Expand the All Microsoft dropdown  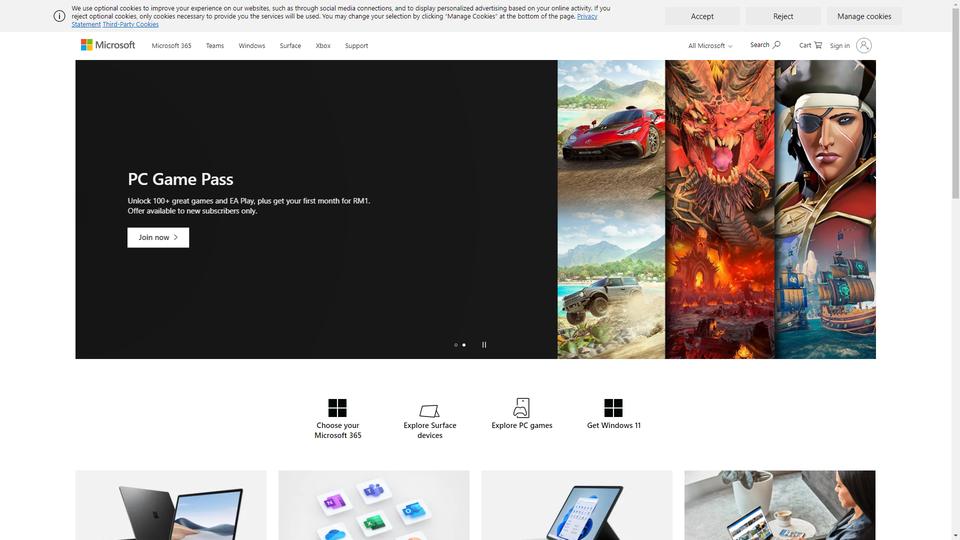710,45
